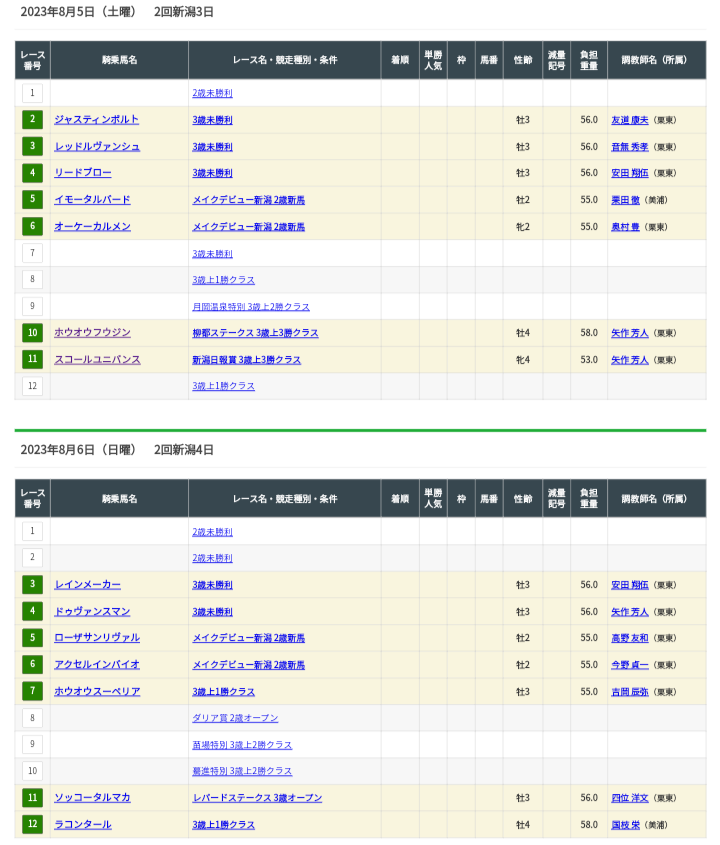Open trainer link 今野貞一
720x845 pixels.
pyautogui.click(x=629, y=665)
